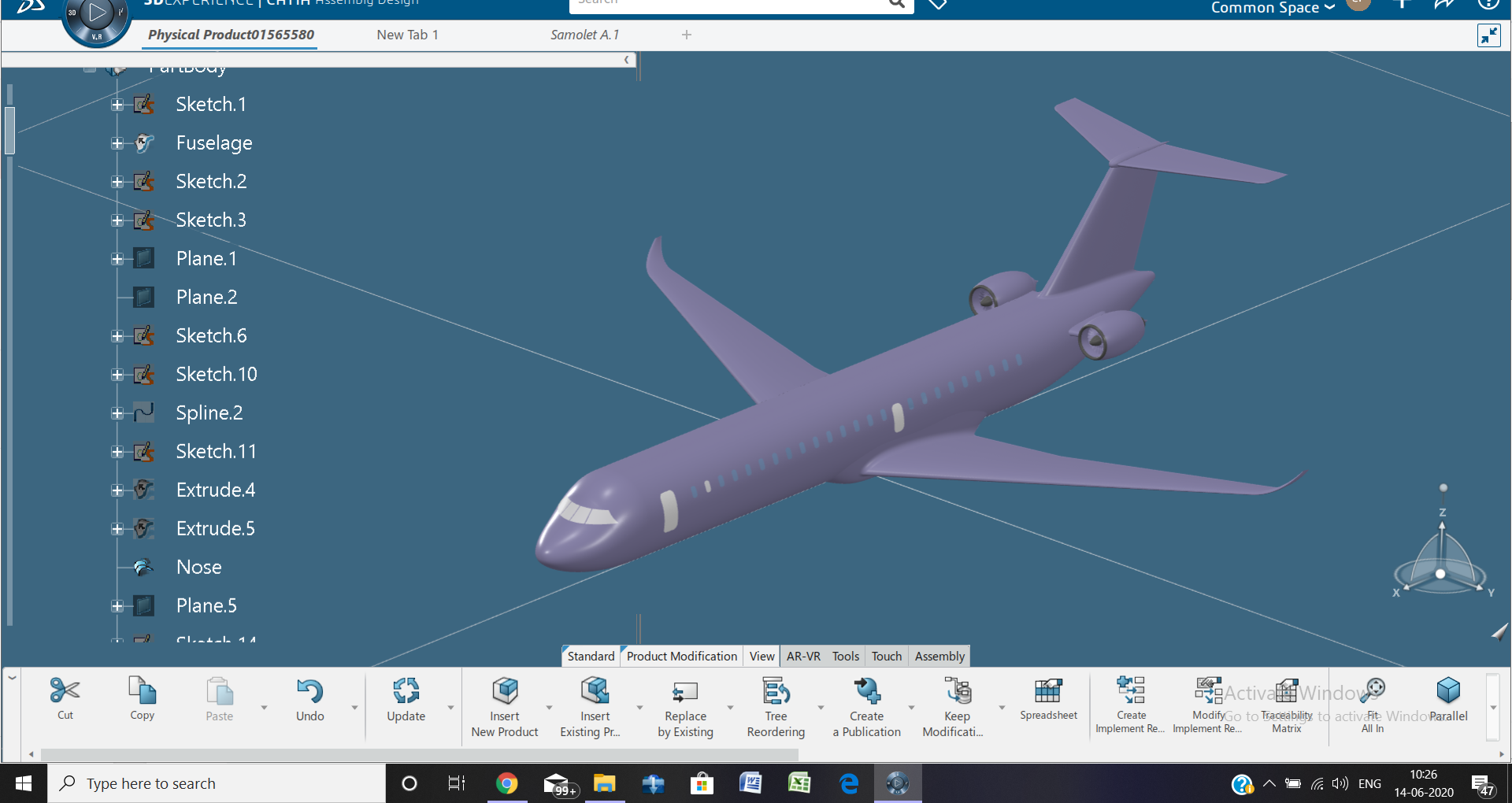Open Common Space dropdown

click(x=1273, y=7)
